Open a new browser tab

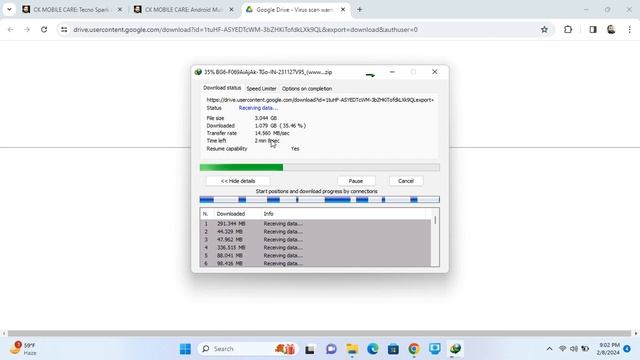point(360,9)
